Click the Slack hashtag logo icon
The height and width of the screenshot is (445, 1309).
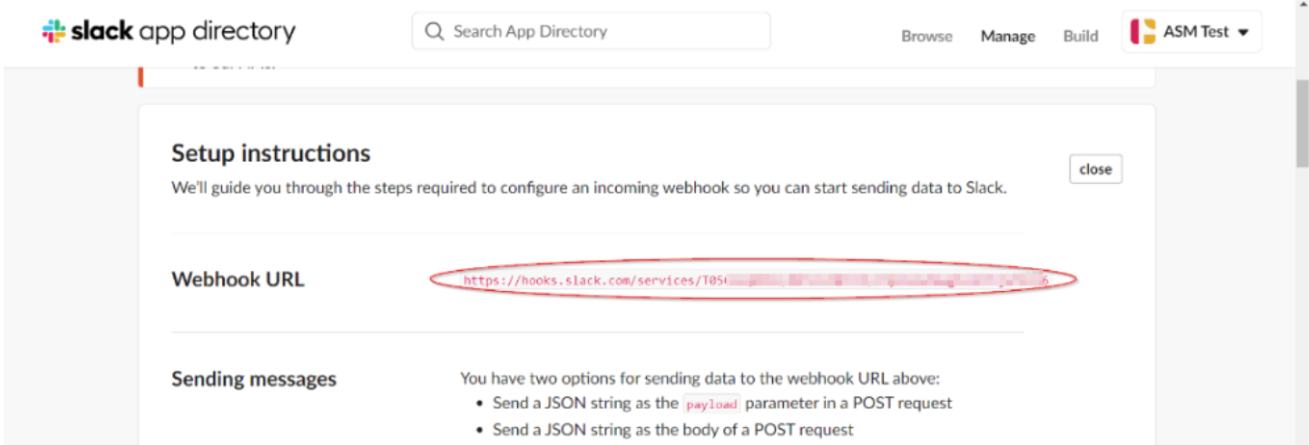(54, 31)
